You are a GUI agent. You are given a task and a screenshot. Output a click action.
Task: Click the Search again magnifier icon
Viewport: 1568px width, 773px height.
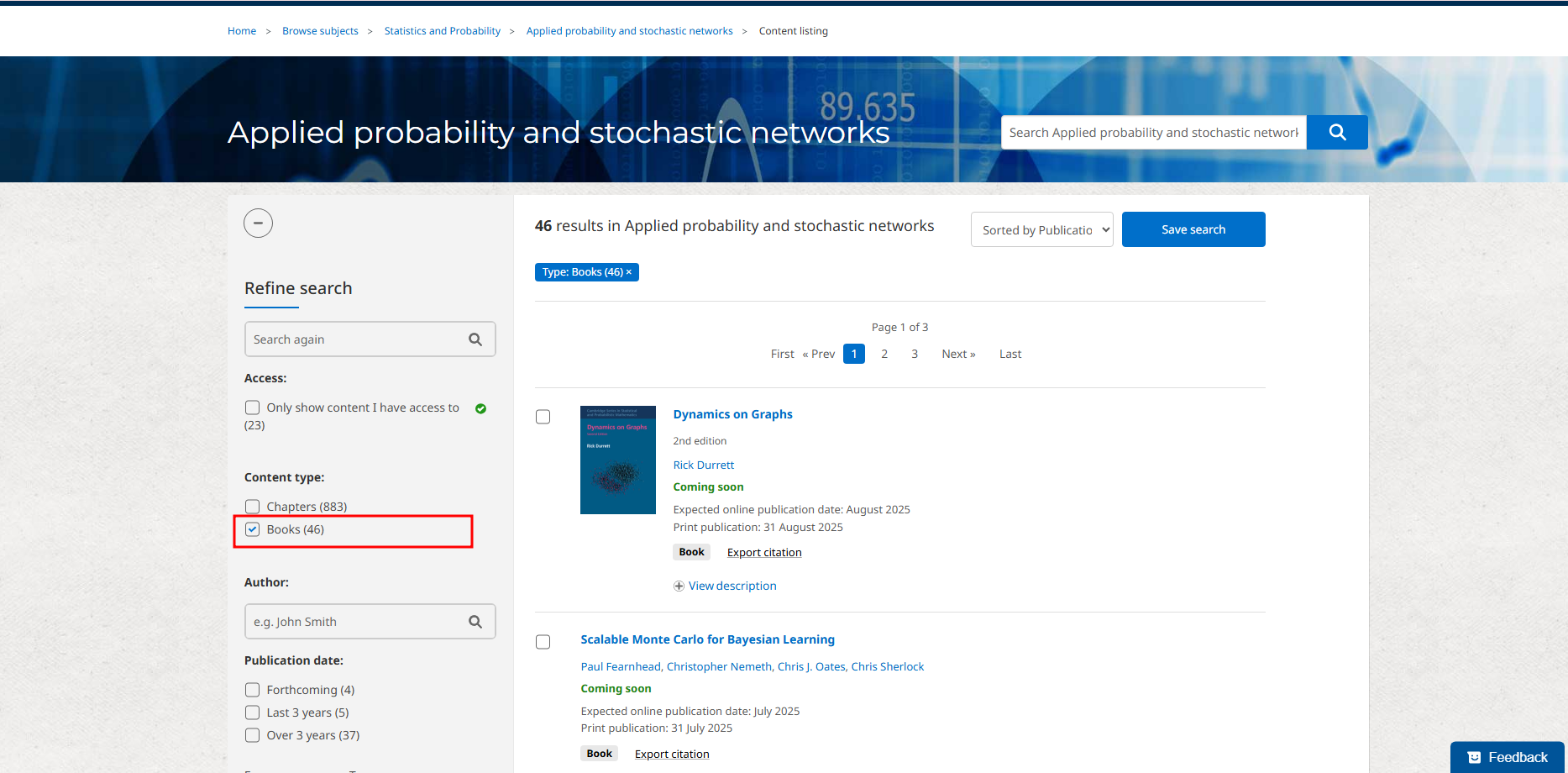coord(475,339)
